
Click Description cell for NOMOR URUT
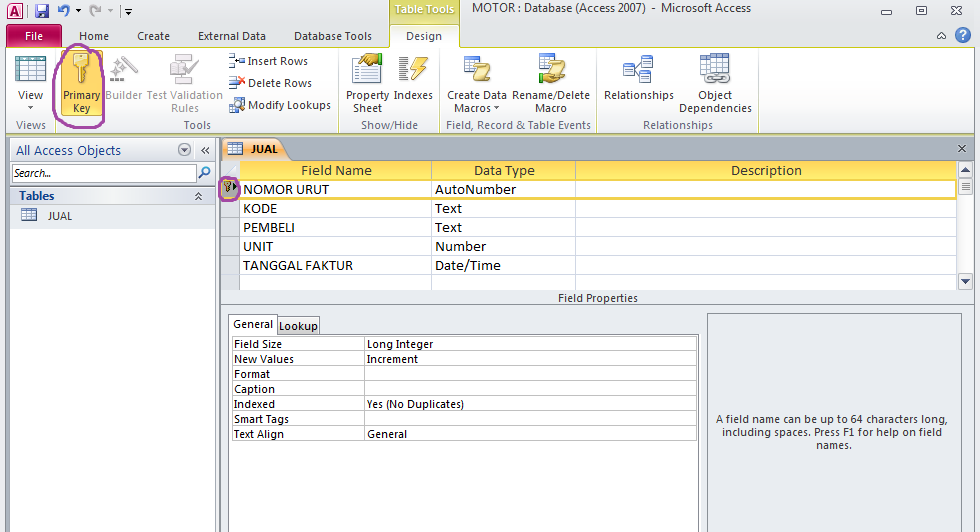(x=766, y=189)
